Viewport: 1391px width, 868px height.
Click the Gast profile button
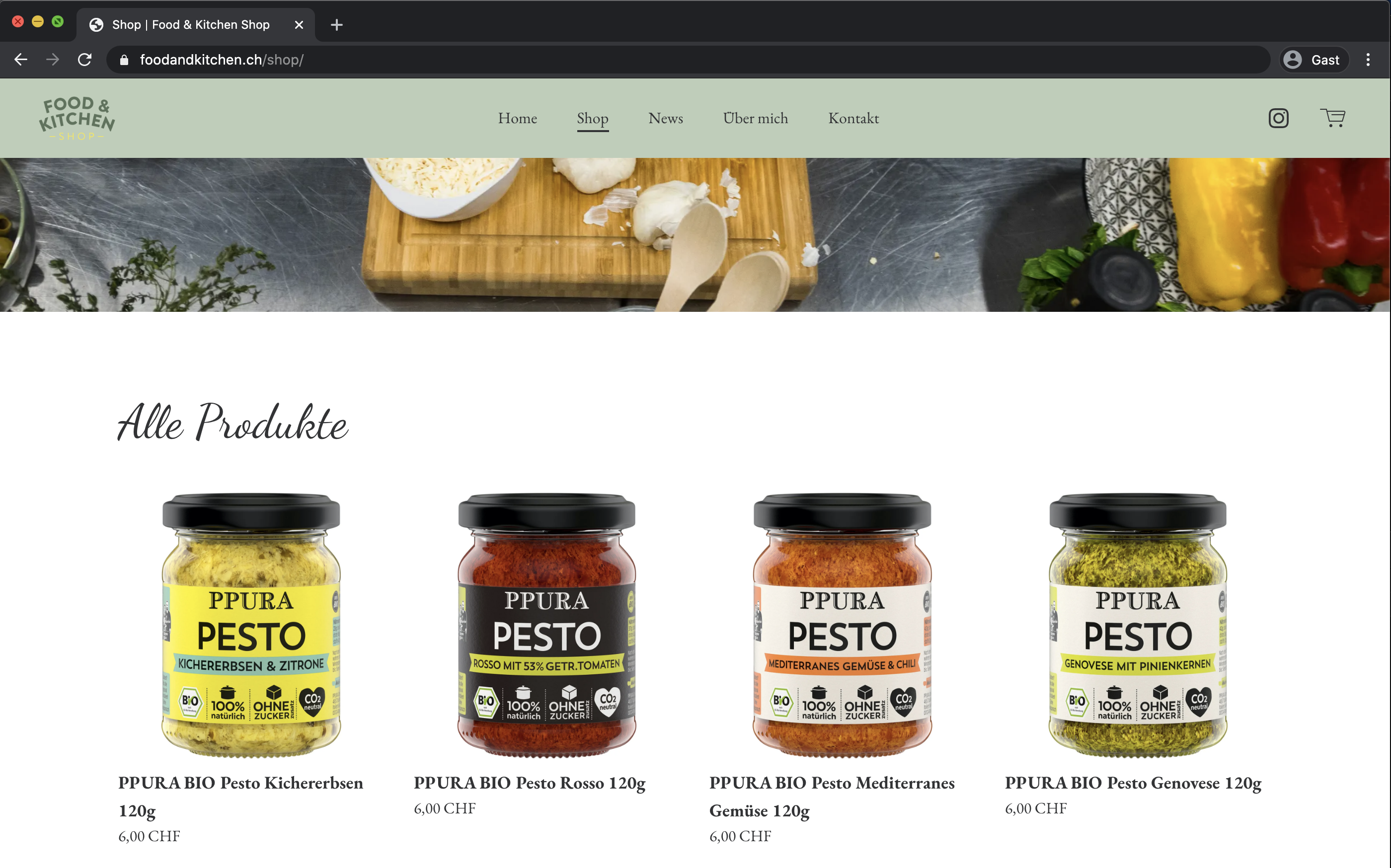(x=1314, y=60)
